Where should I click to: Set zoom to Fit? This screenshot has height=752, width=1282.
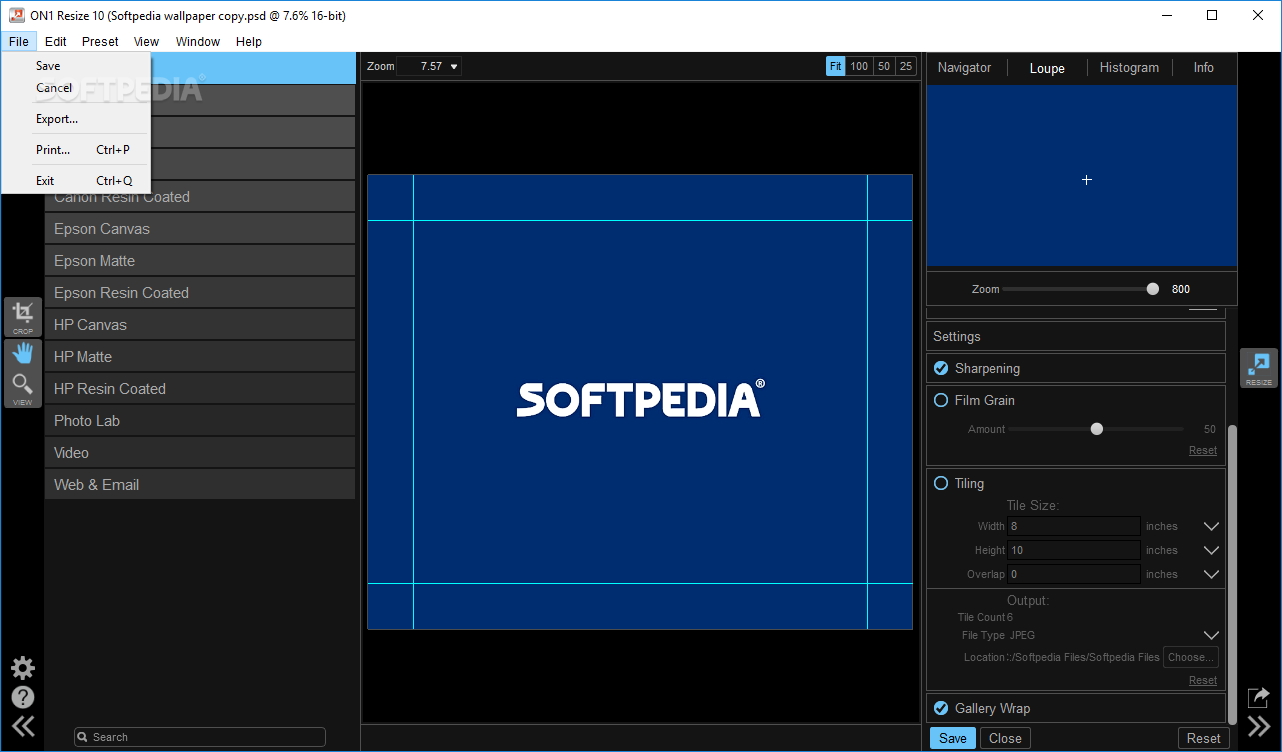(836, 66)
